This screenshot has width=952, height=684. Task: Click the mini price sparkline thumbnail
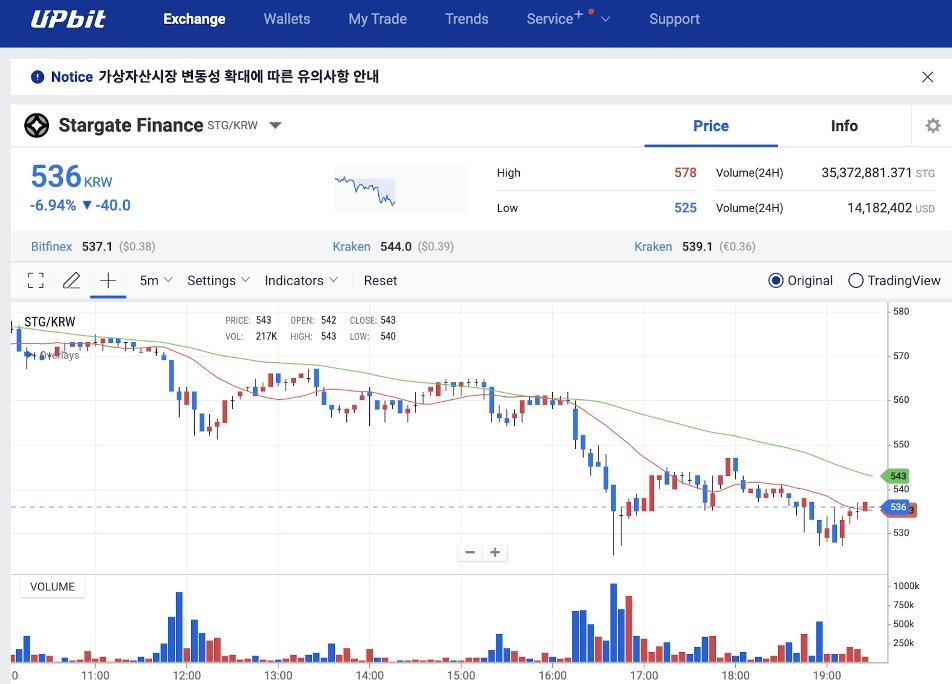[401, 190]
